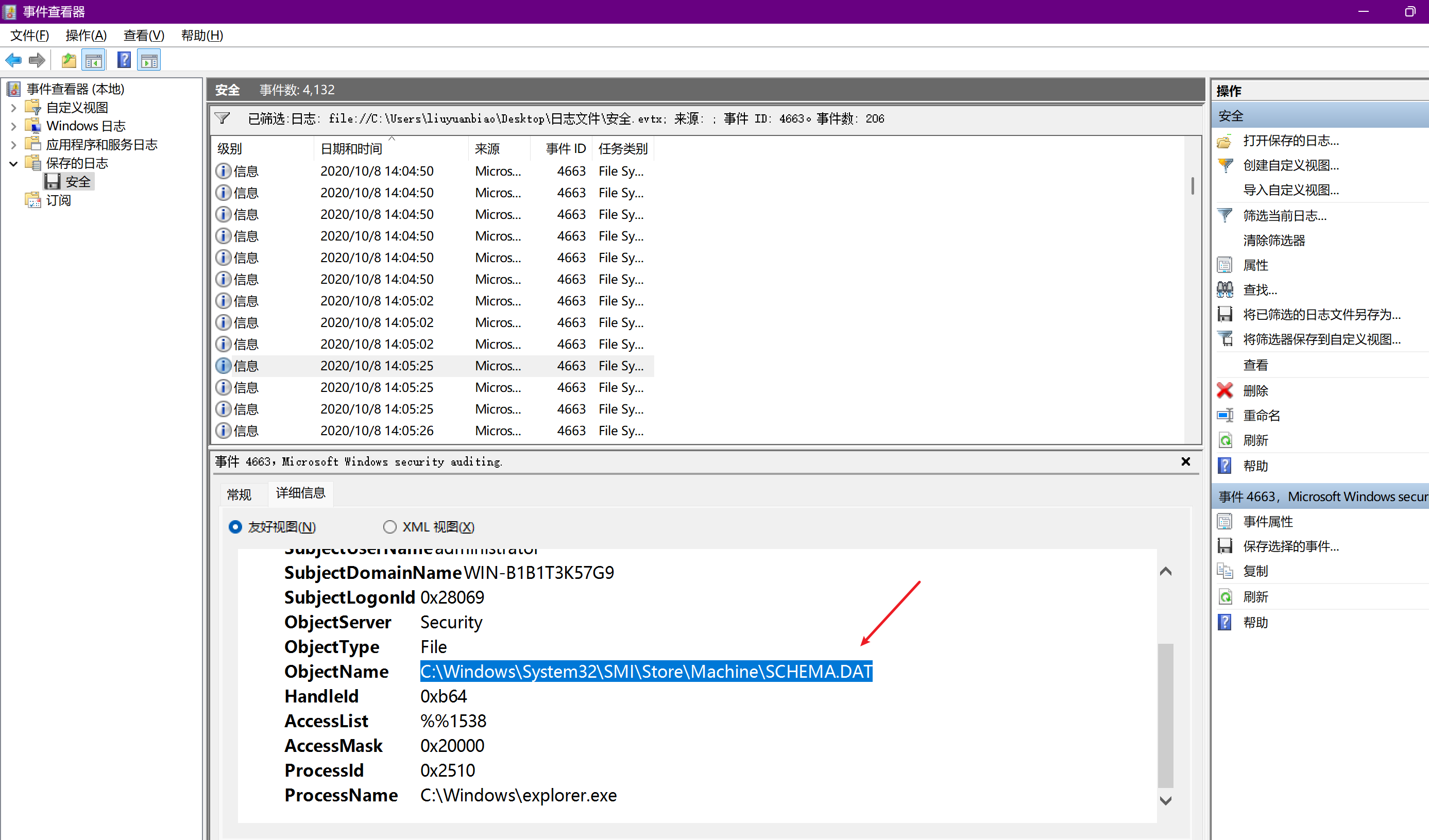Open the 操作(A) menu
Screen dimensions: 1429x840
86,35
